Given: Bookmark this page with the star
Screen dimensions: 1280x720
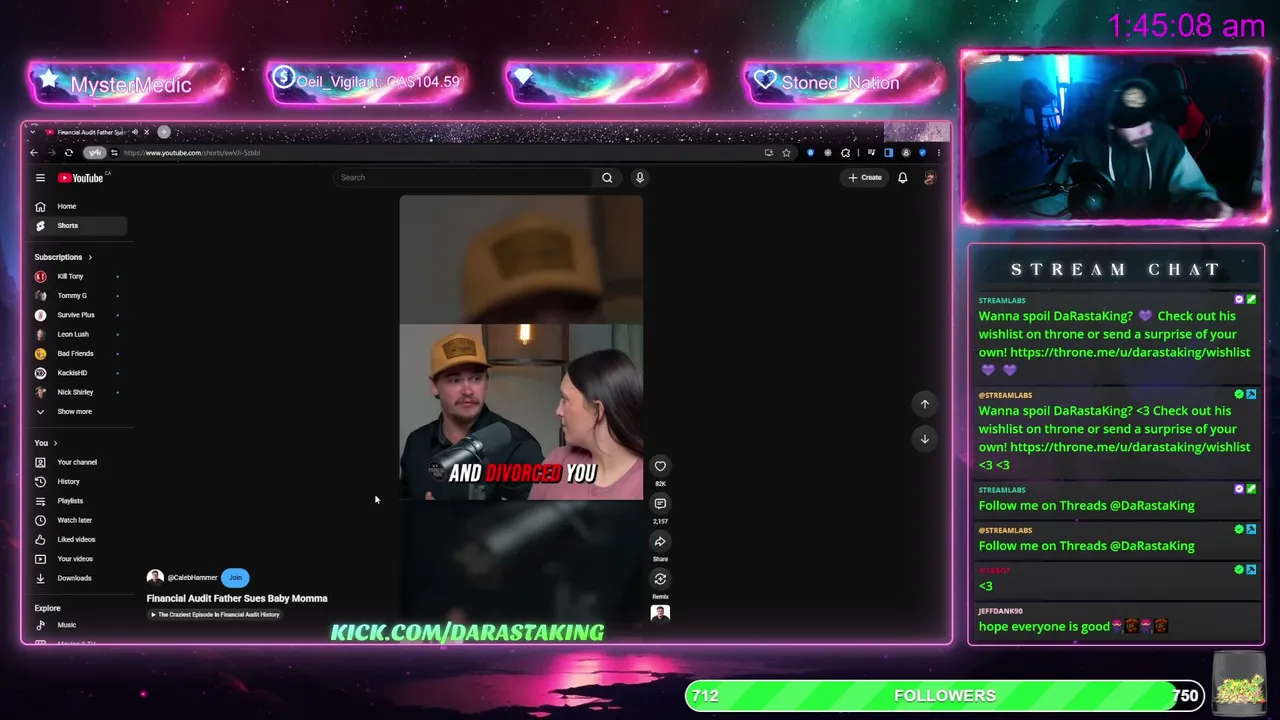Looking at the screenshot, I should 786,153.
